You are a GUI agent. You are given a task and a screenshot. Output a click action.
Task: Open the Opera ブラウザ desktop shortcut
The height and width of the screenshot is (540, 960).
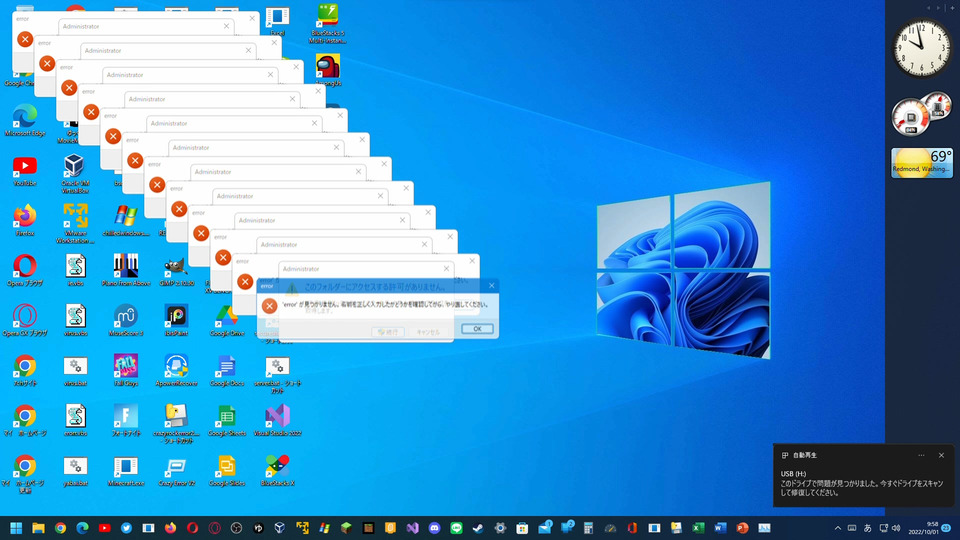pos(25,271)
